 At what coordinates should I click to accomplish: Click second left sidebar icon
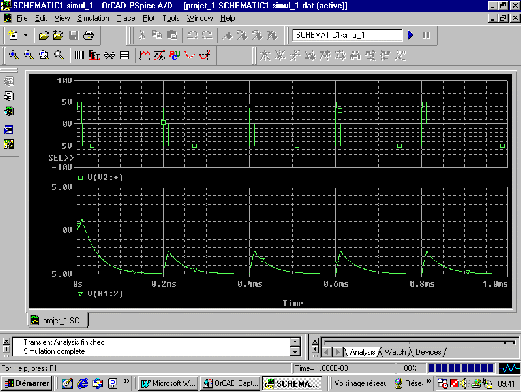9,96
